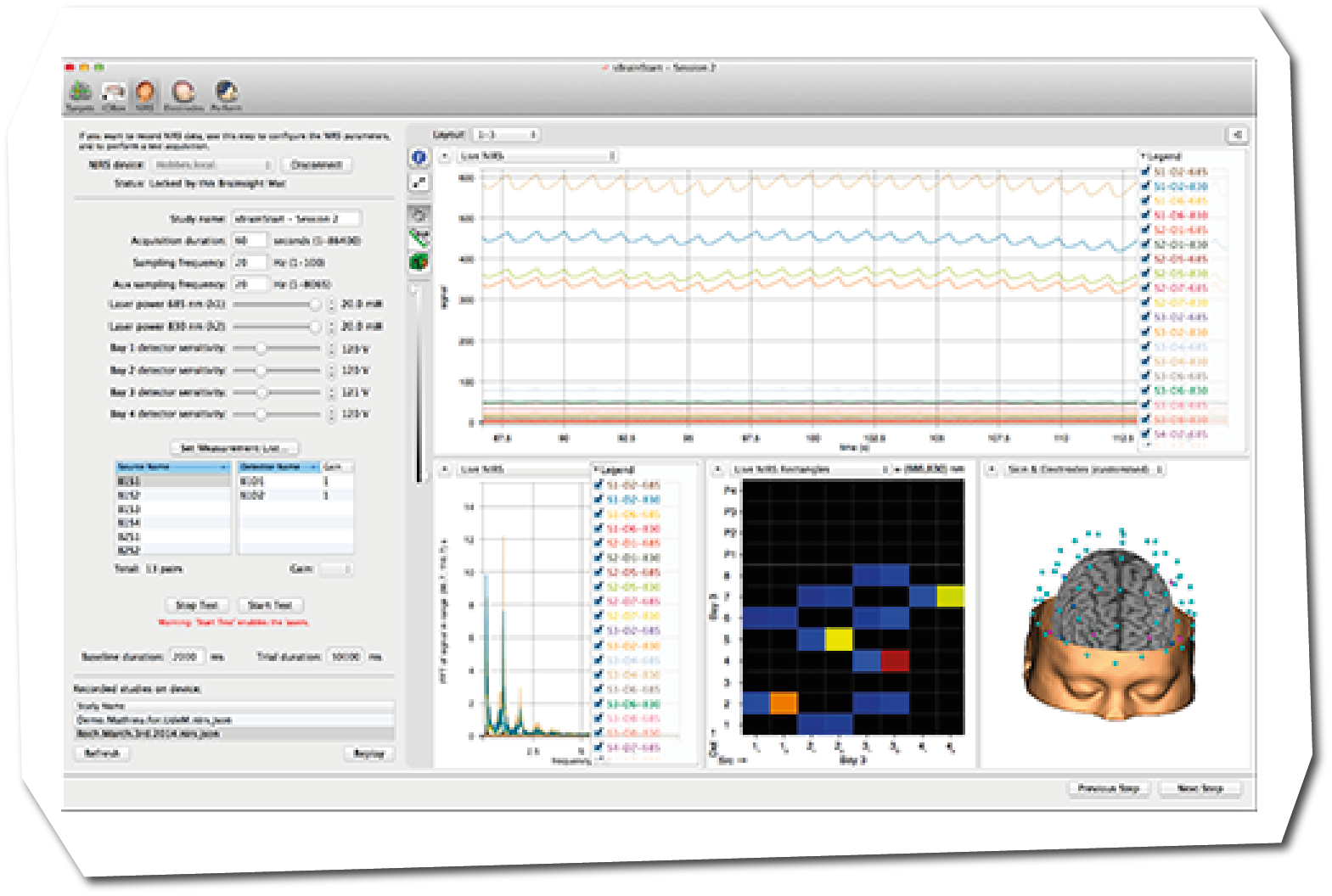Click the Baseline duration field
Image resolution: width=1332 pixels, height=896 pixels.
coord(188,657)
